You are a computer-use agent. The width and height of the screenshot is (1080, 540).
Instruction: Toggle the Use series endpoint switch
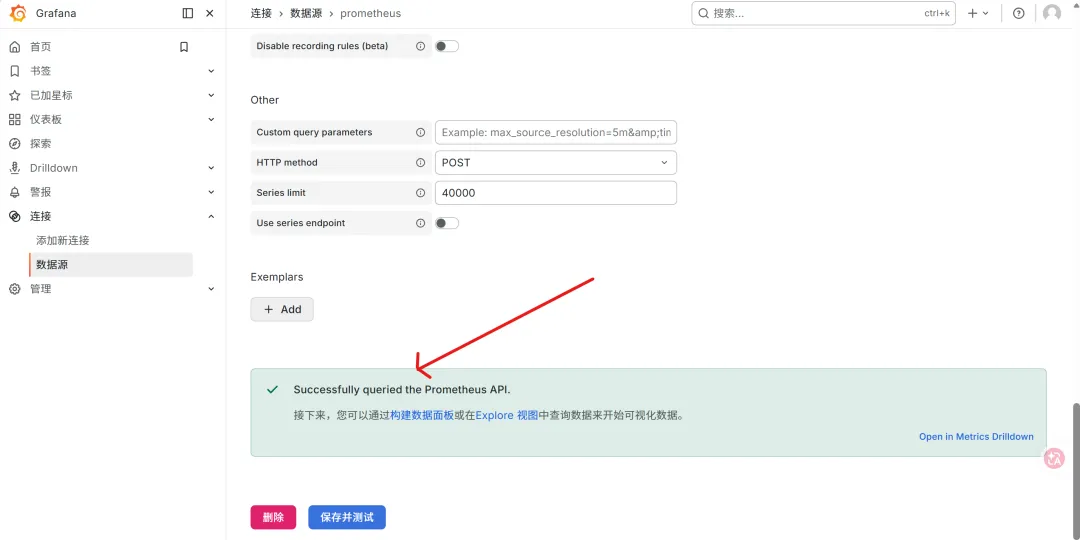447,223
